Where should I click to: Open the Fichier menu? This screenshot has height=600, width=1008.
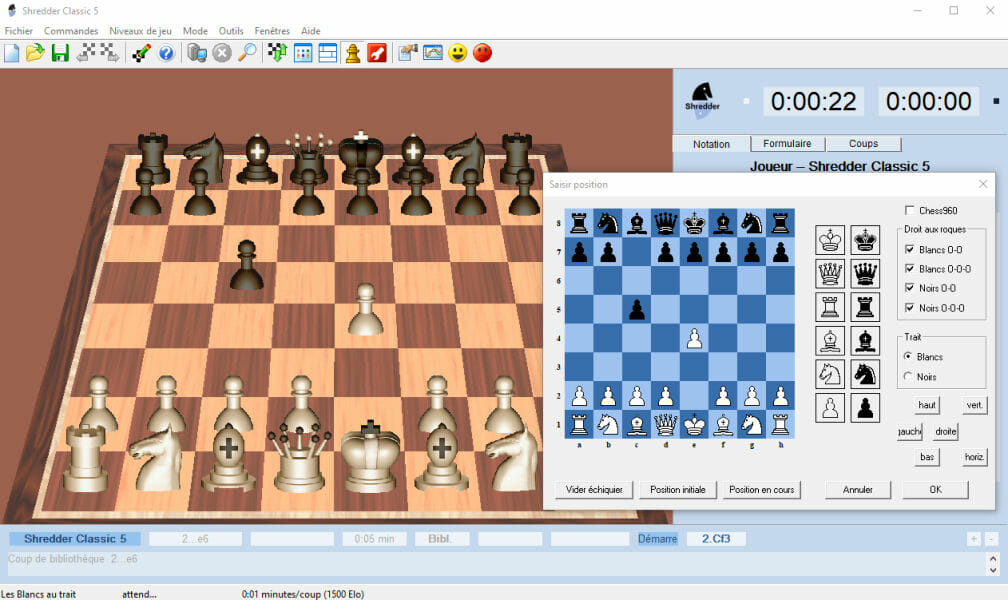tap(19, 31)
